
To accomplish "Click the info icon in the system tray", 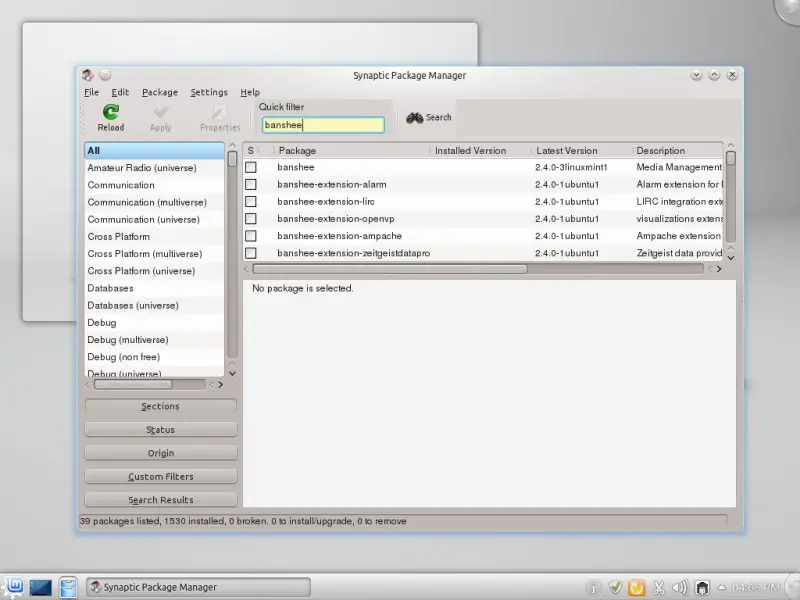I will [x=593, y=588].
